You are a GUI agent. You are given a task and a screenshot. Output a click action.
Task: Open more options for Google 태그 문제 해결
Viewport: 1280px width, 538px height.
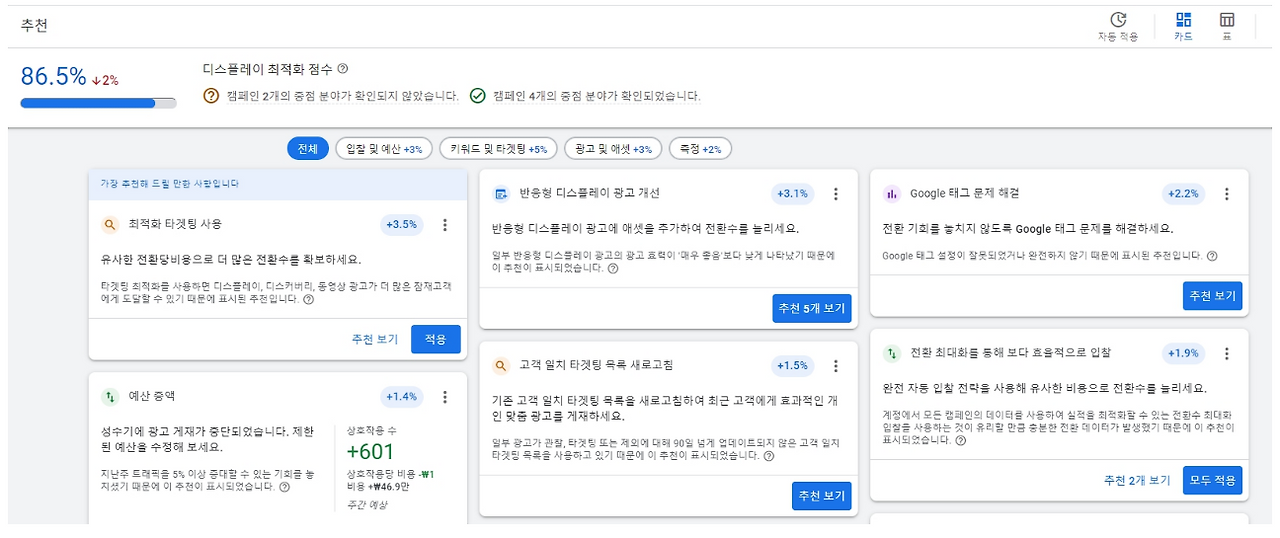[x=1227, y=194]
